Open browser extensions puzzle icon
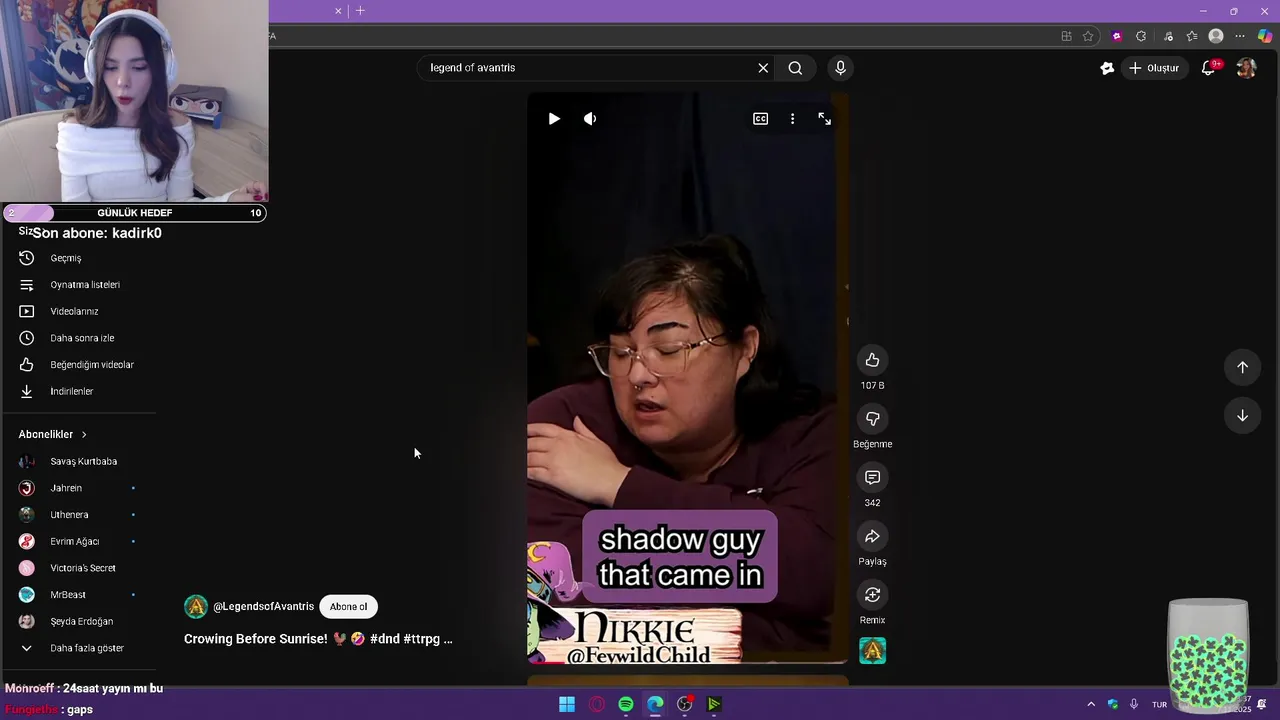This screenshot has height=720, width=1280. pos(1141,36)
